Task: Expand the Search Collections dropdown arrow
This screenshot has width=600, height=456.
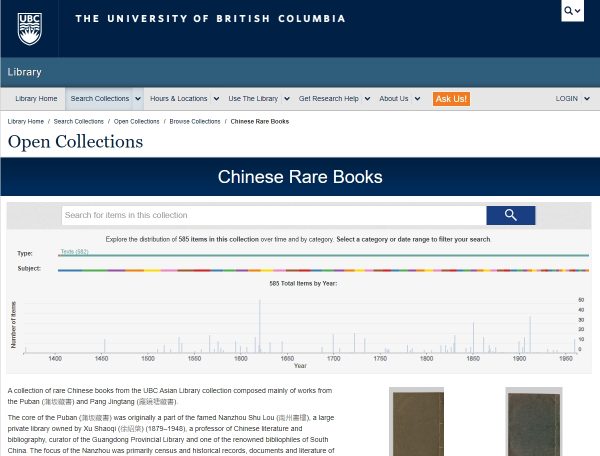Action: pos(138,99)
